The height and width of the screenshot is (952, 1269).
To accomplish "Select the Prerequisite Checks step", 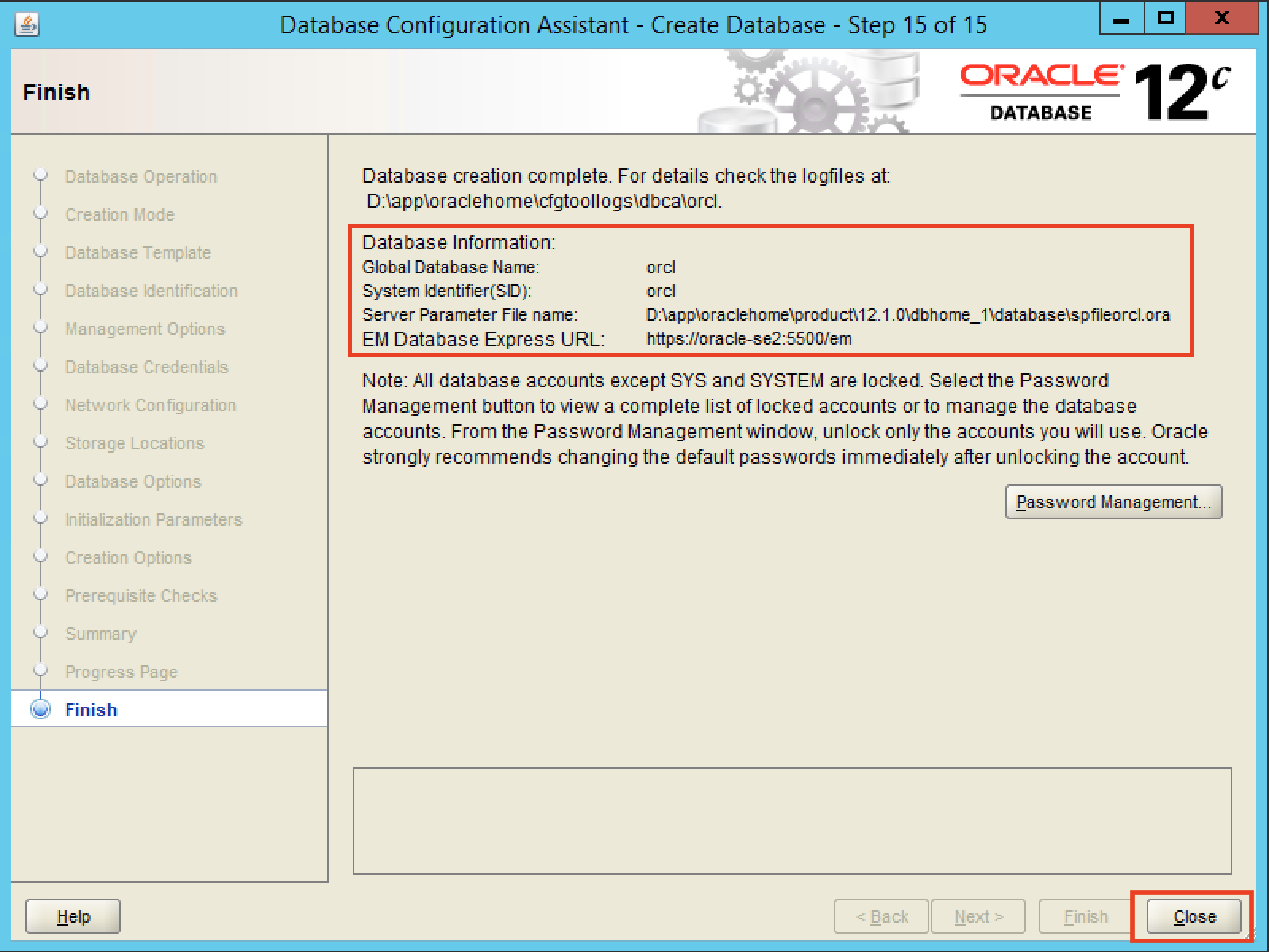I will point(141,595).
